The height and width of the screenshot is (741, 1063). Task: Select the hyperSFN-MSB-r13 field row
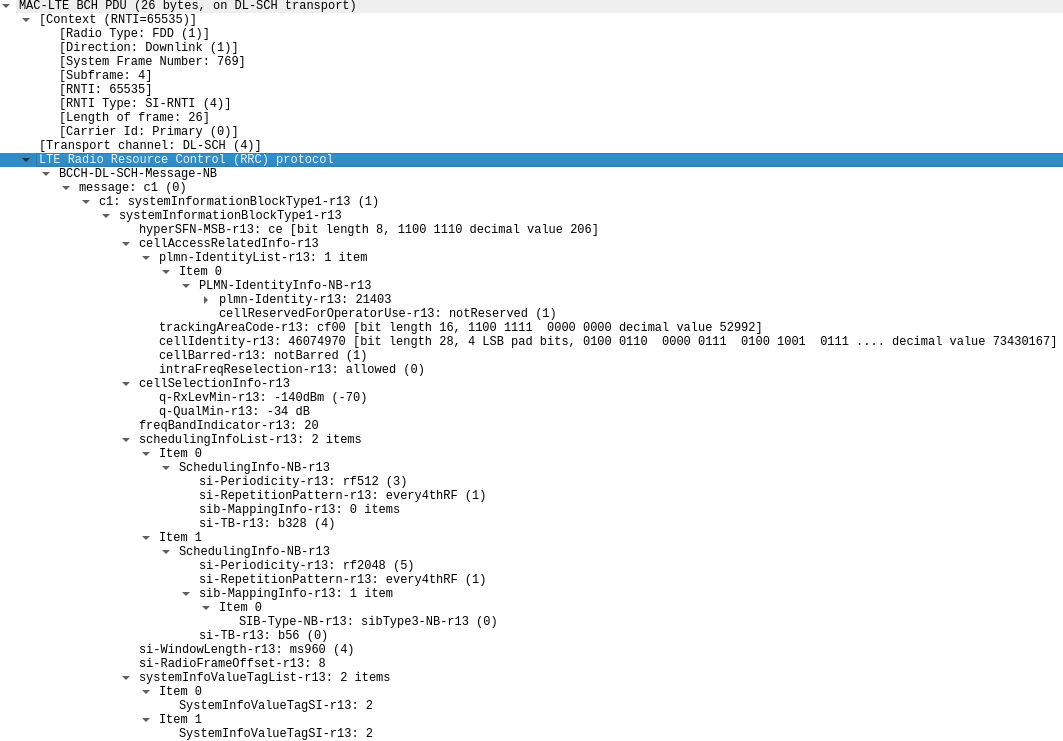point(368,230)
